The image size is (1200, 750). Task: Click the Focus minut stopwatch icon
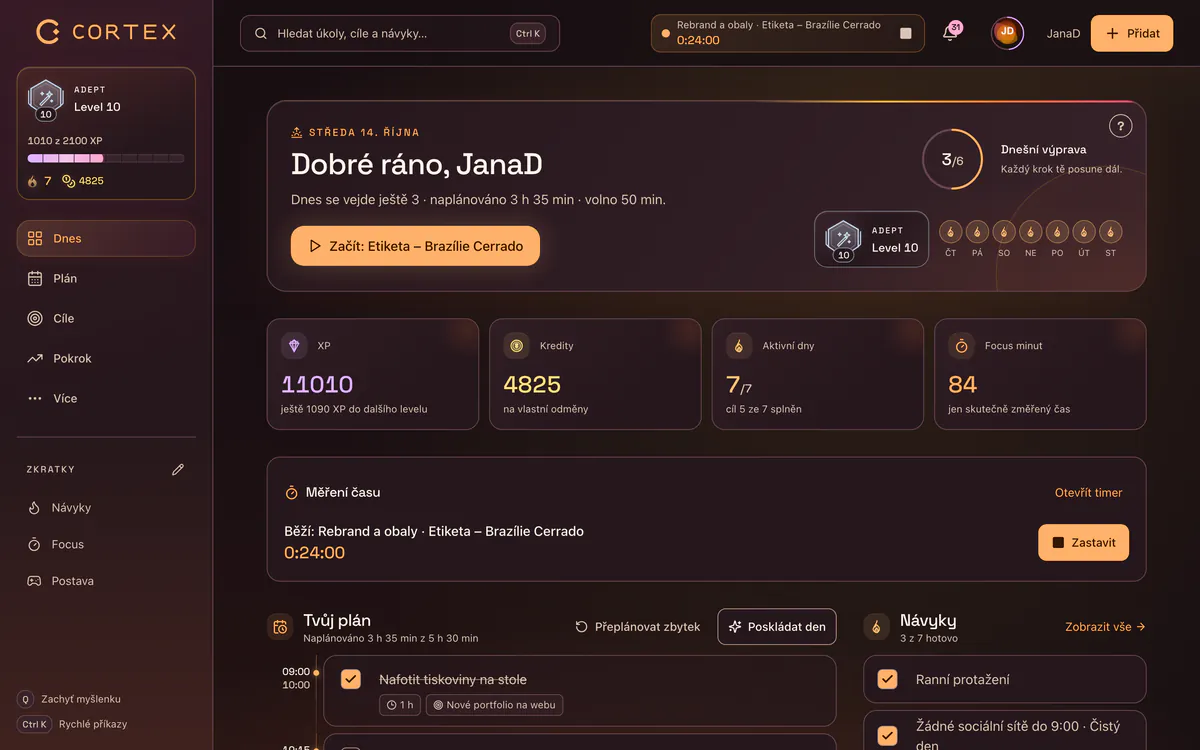point(961,346)
